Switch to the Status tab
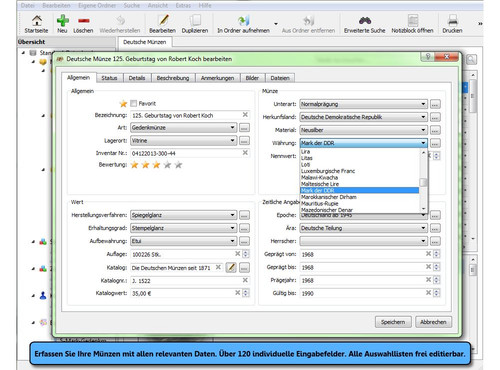This screenshot has height=370, width=500. [109, 78]
